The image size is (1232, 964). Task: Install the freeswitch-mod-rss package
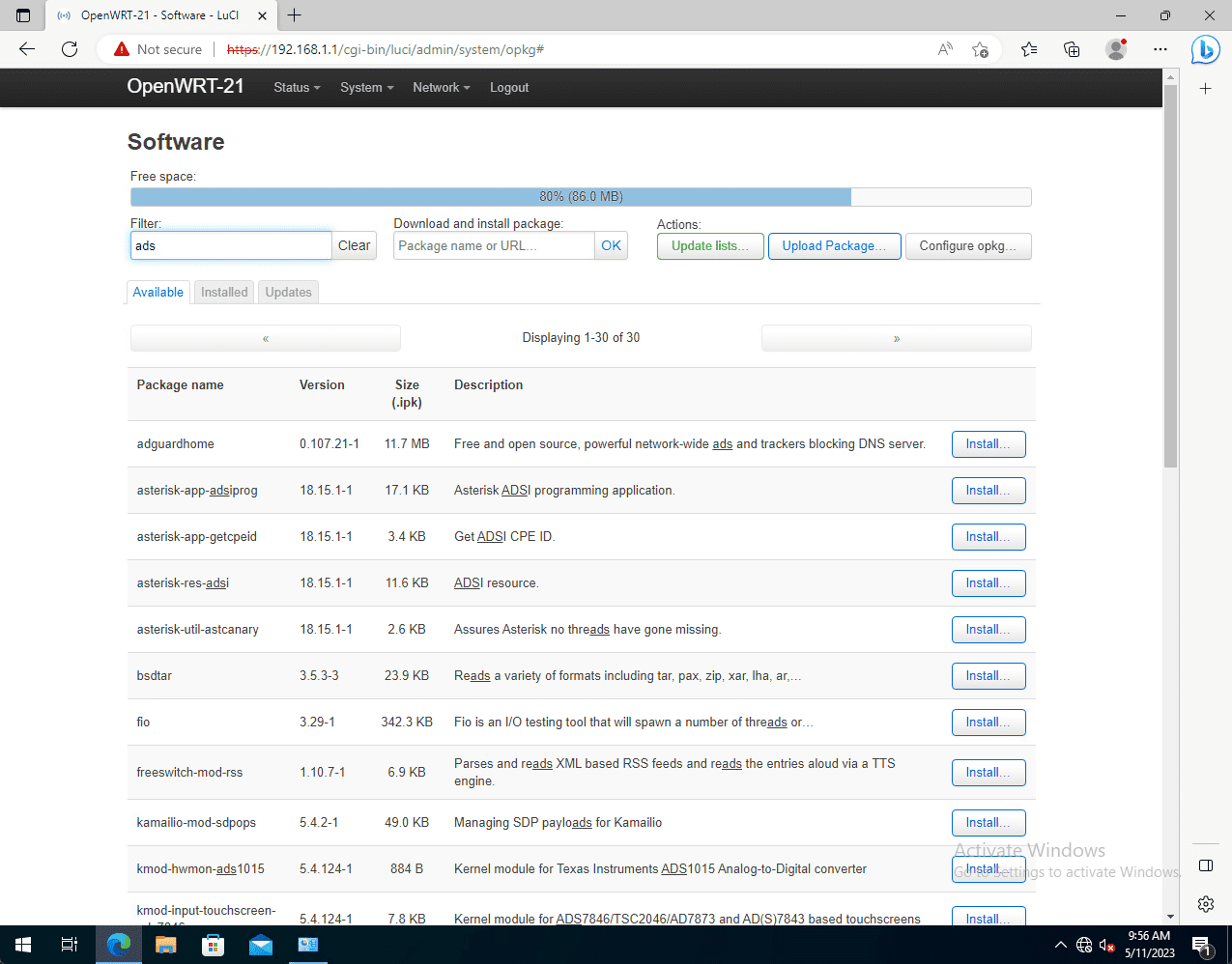[x=988, y=773]
